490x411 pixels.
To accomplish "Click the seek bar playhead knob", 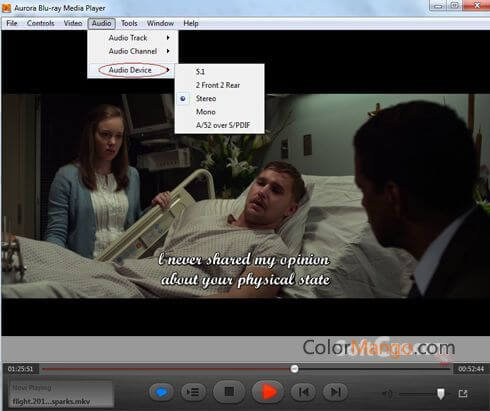I will [x=294, y=369].
